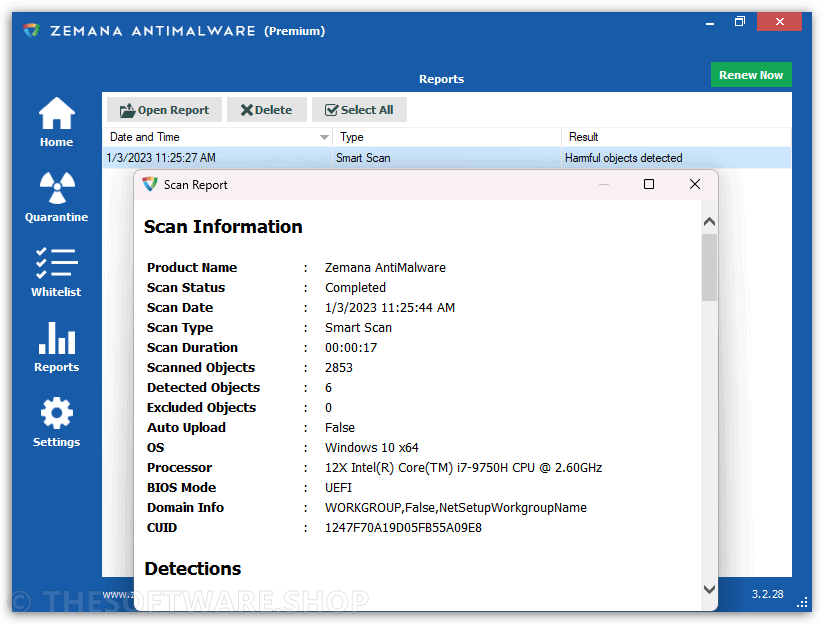Restore down the Zemana main window
The image size is (824, 624).
(739, 22)
